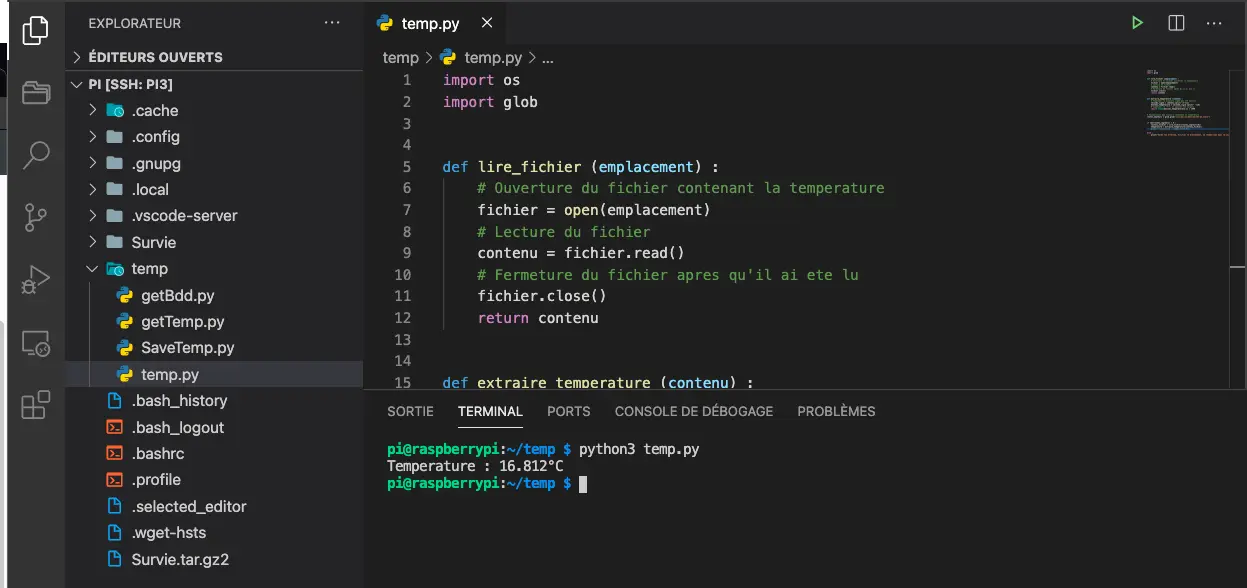1247x588 pixels.
Task: Split the editor with the layout icon
Action: pyautogui.click(x=1176, y=23)
